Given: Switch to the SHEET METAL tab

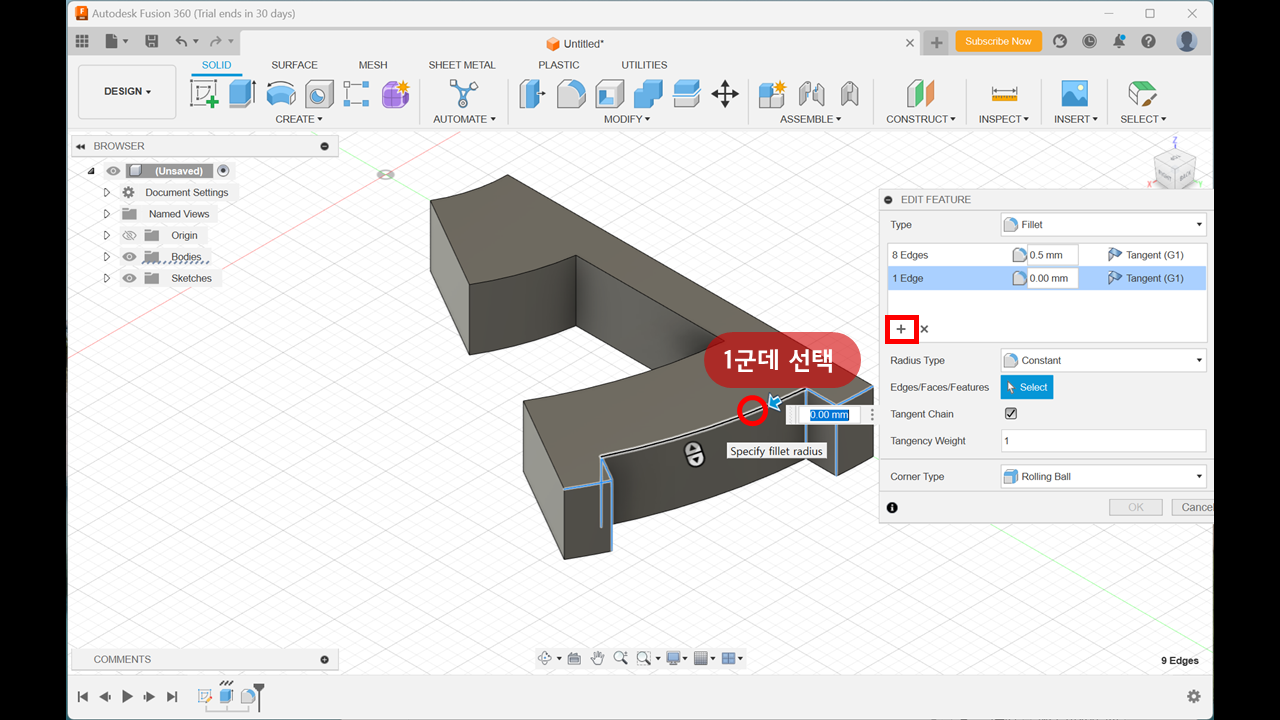Looking at the screenshot, I should tap(462, 65).
